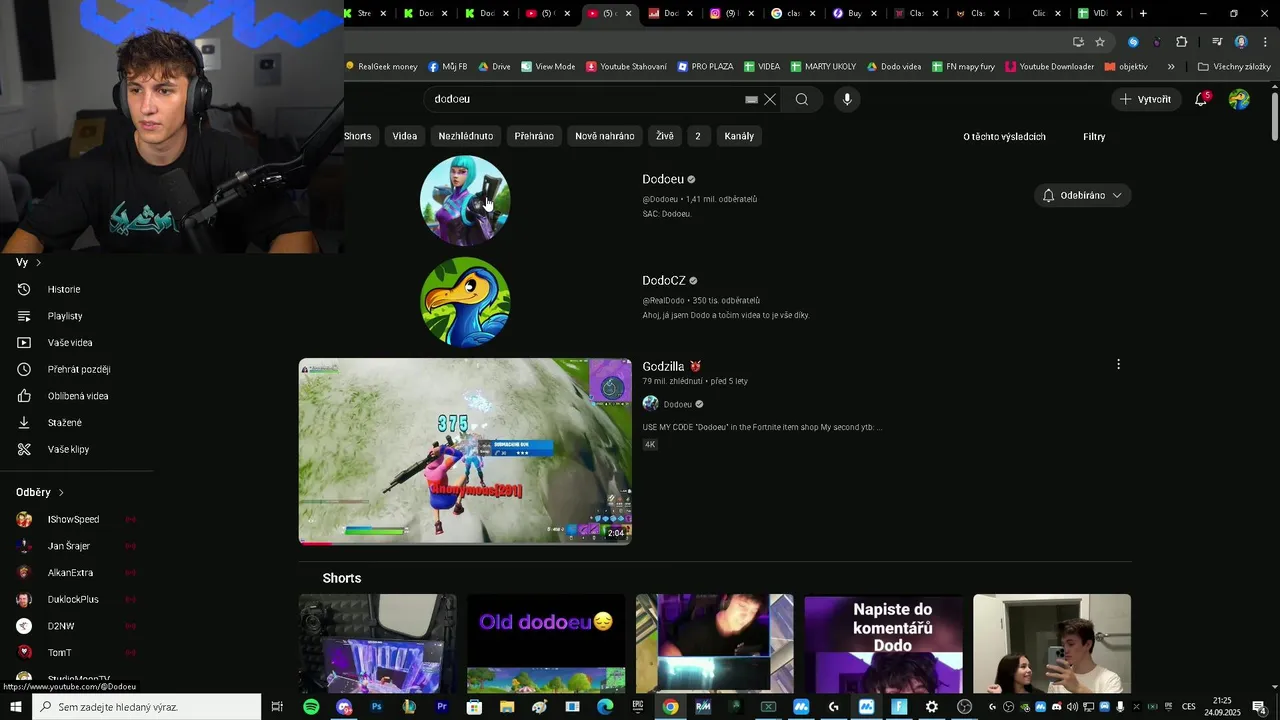
Task: Open RealGeek money bookmark
Action: [382, 66]
